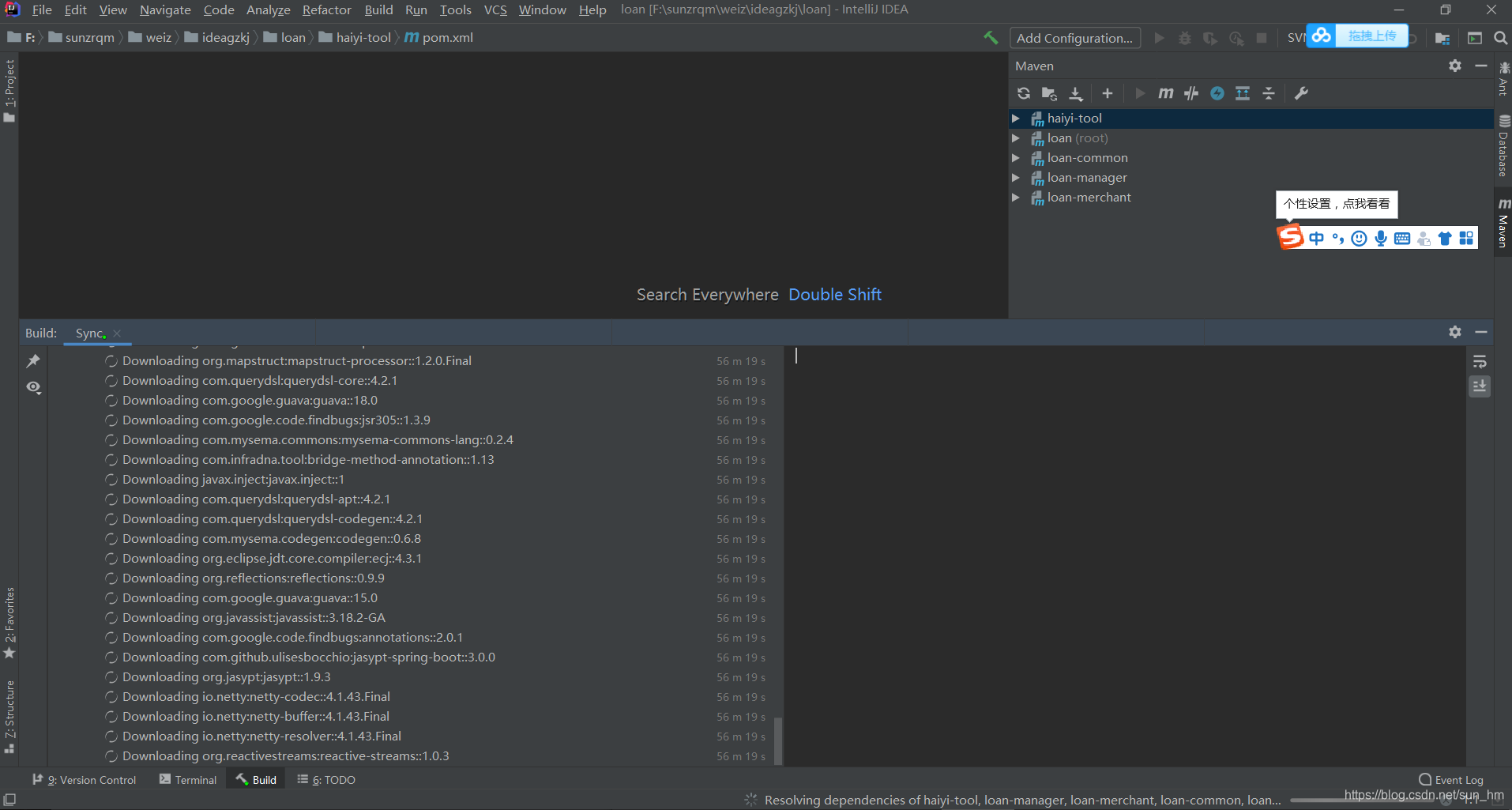Click the soft-wrap icon in build output
1512x810 pixels.
tap(1480, 362)
